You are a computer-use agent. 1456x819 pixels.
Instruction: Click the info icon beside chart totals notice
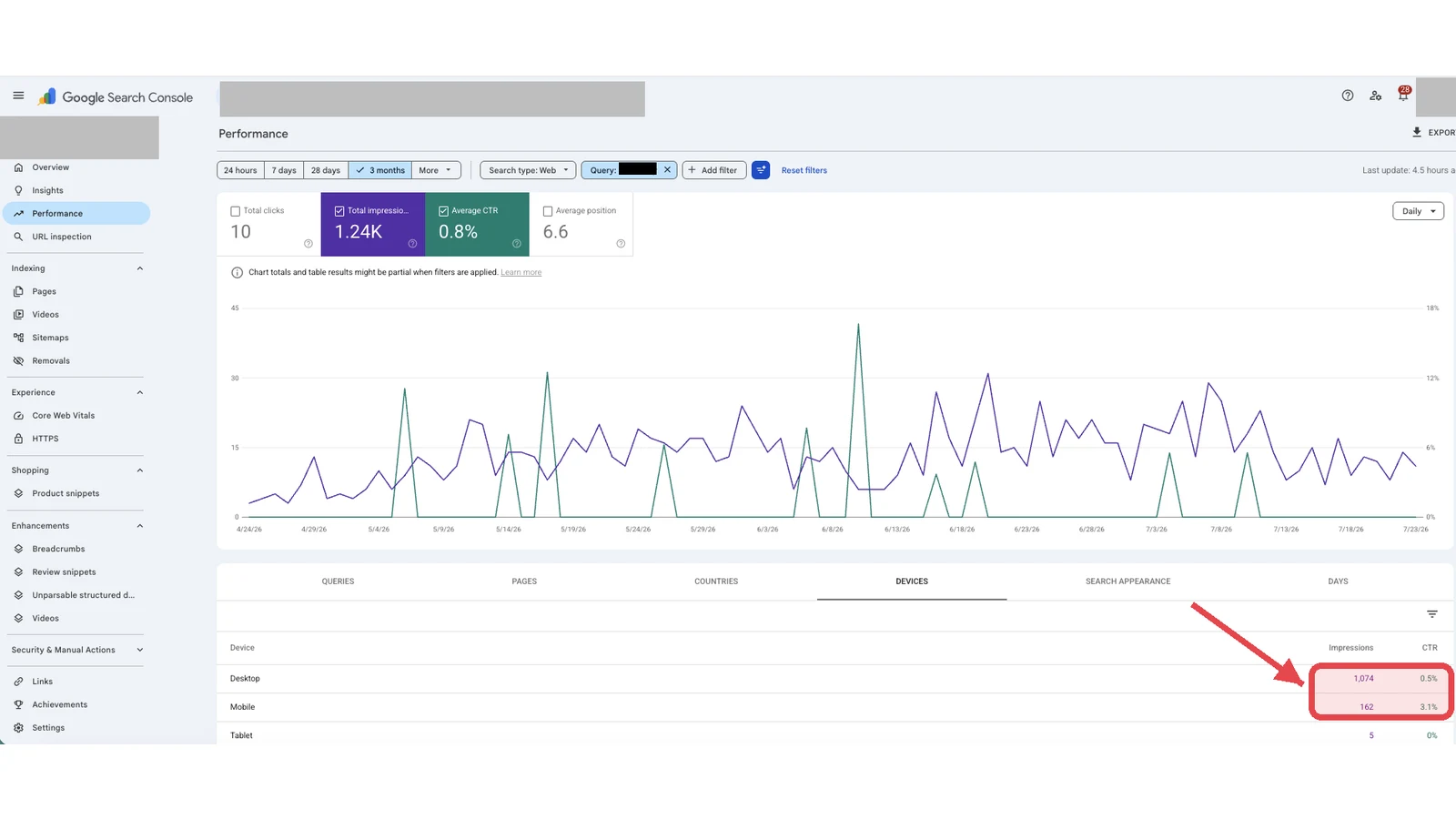(237, 272)
